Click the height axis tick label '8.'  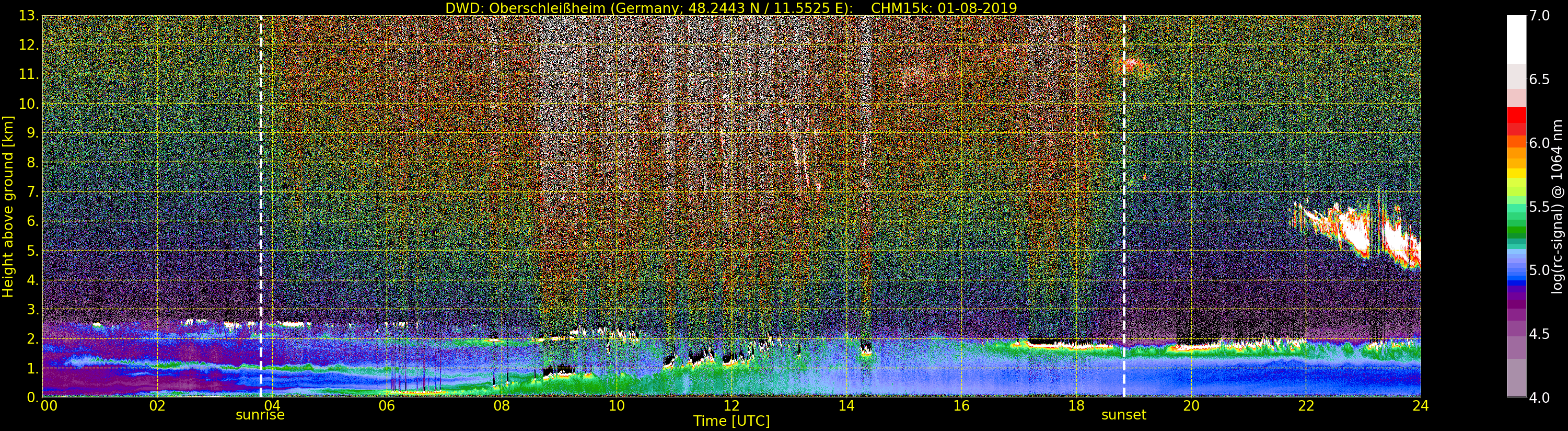33,163
